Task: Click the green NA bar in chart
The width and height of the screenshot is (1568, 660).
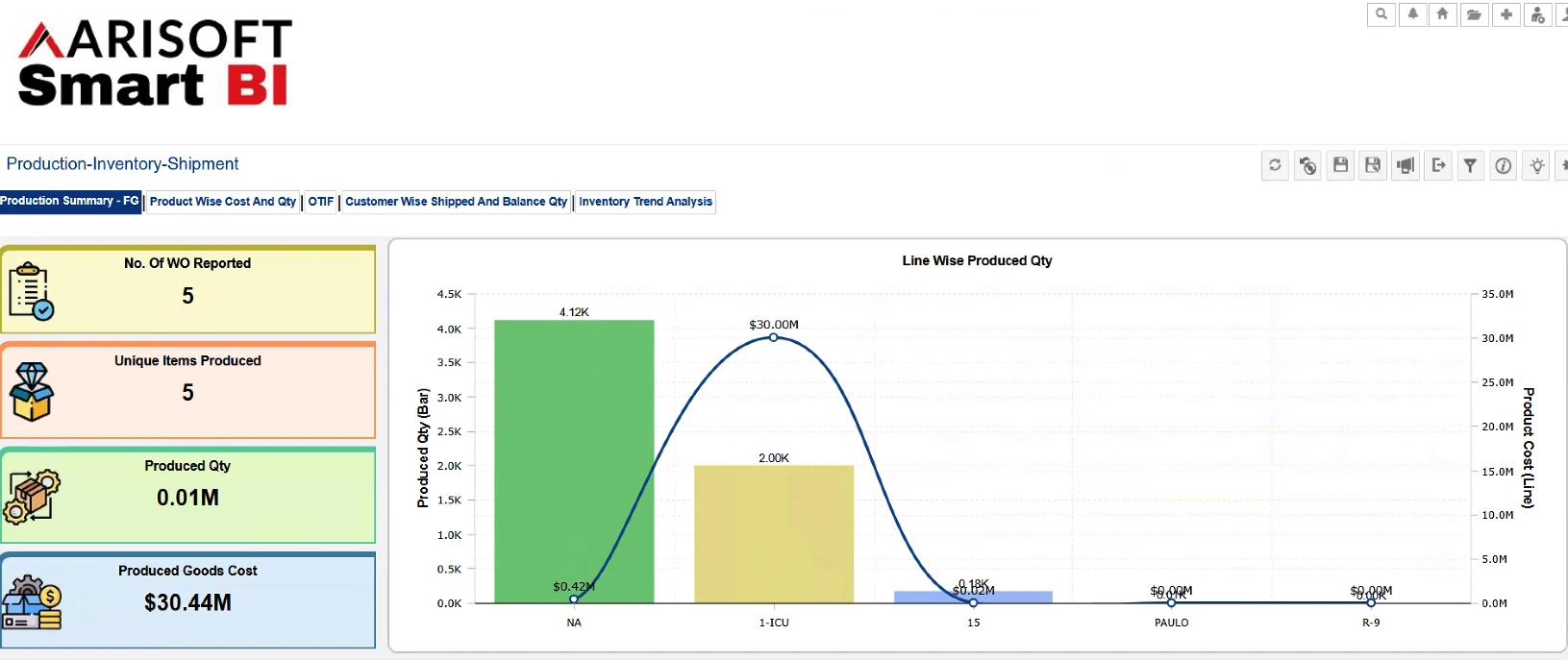Action: tap(574, 461)
